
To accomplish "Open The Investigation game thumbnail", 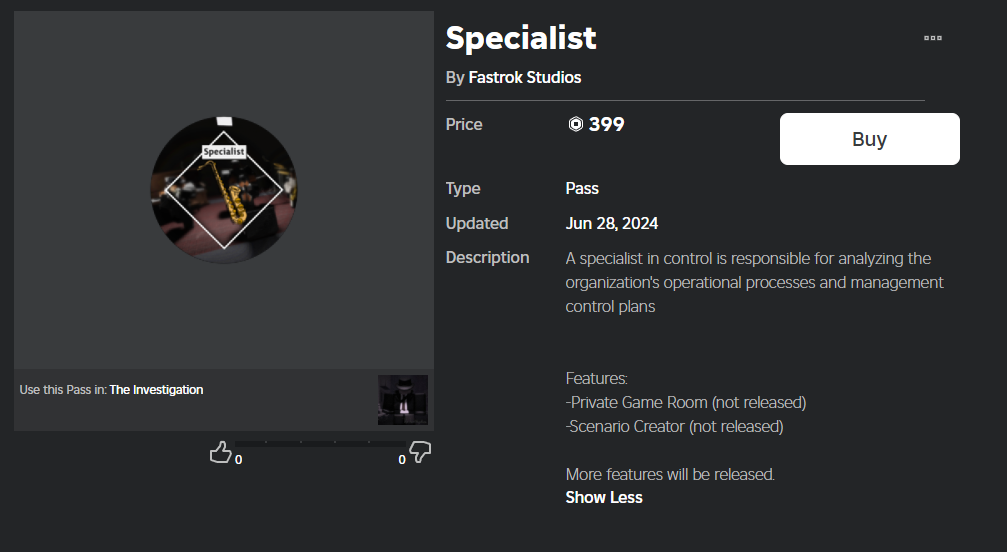I will coord(403,400).
